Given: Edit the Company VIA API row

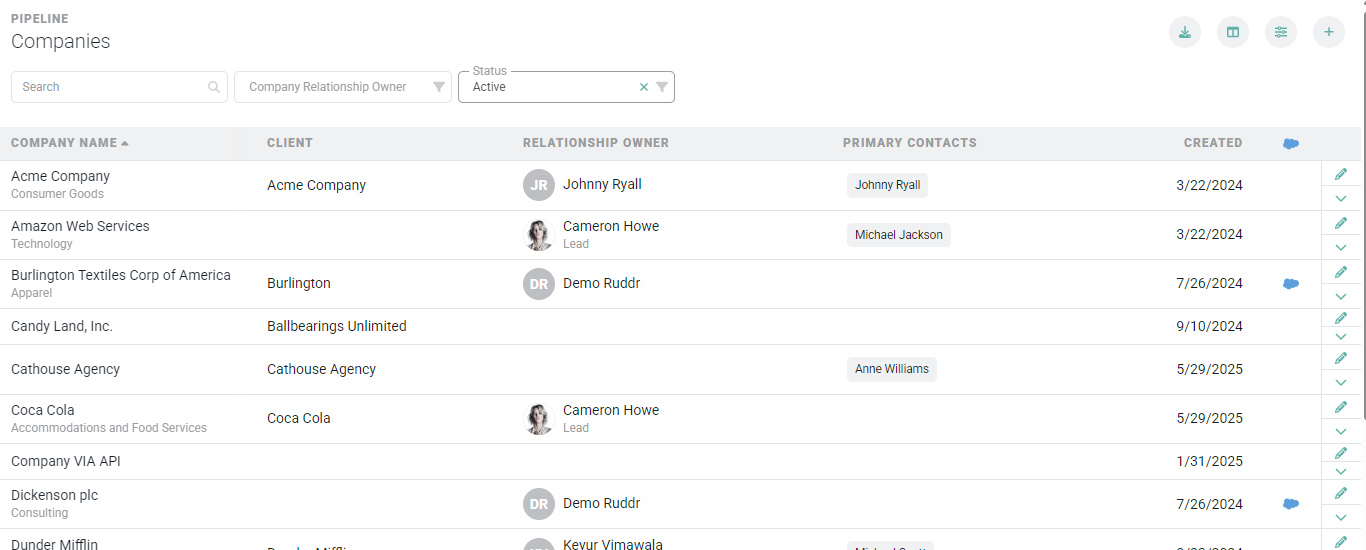Looking at the screenshot, I should (x=1341, y=453).
